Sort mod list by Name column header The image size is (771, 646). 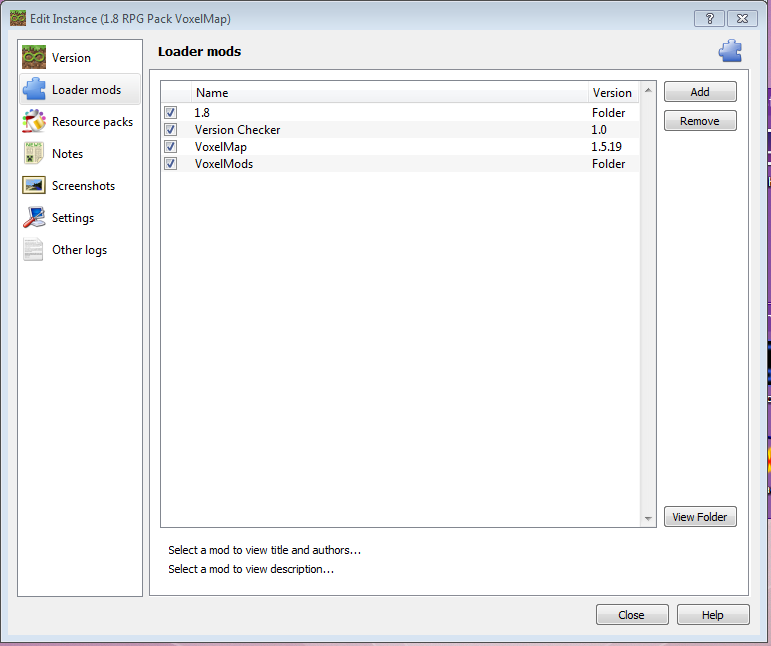pos(212,93)
